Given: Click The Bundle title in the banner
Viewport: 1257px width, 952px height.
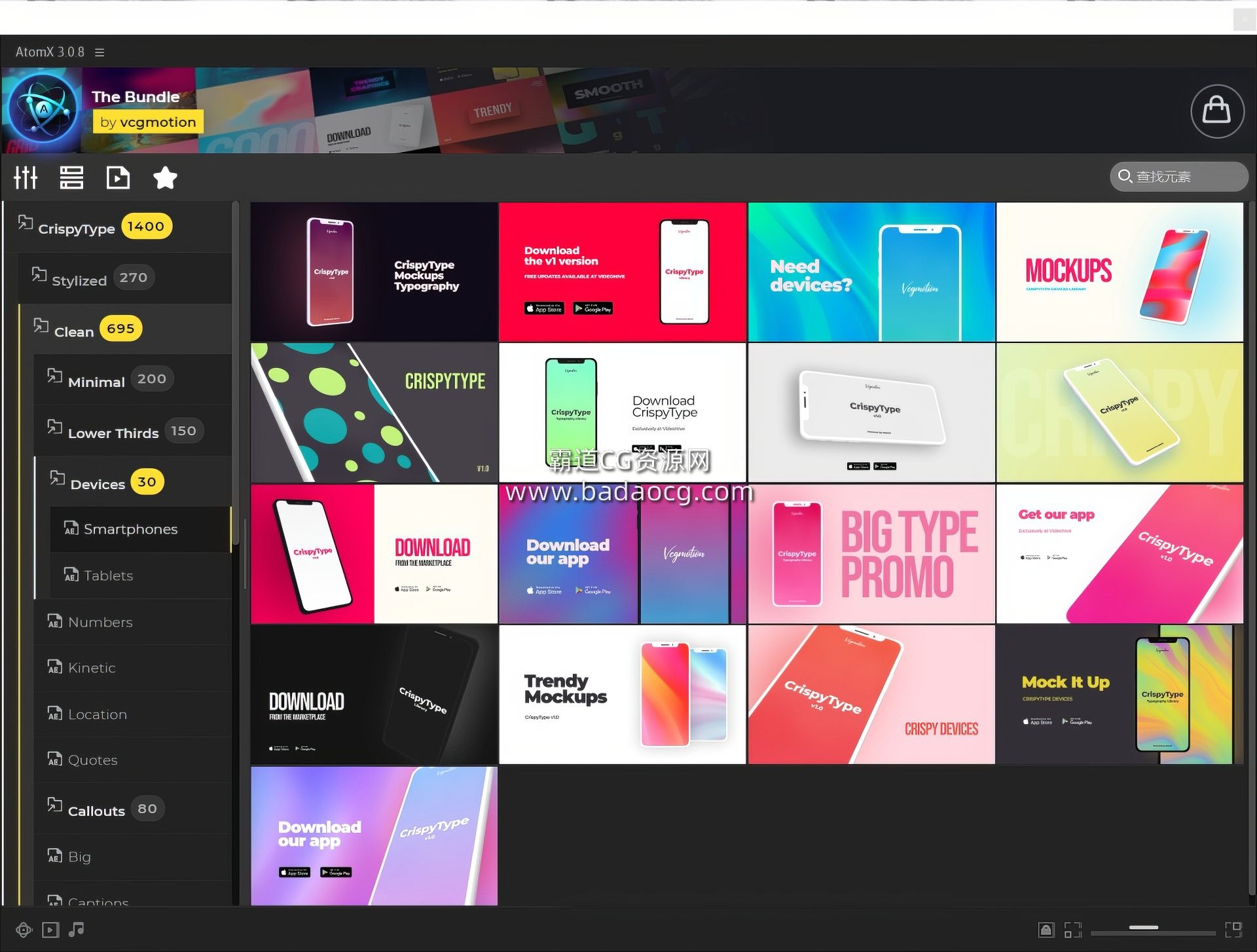Looking at the screenshot, I should [x=136, y=97].
